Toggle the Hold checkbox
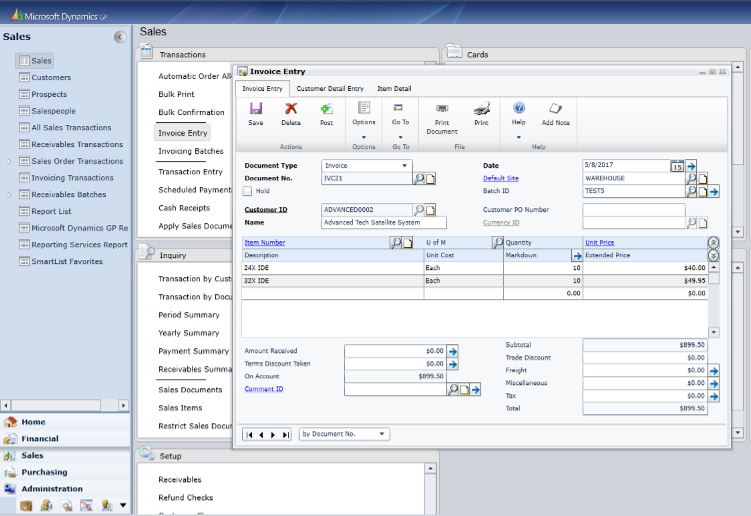The width and height of the screenshot is (751, 516). [x=248, y=190]
